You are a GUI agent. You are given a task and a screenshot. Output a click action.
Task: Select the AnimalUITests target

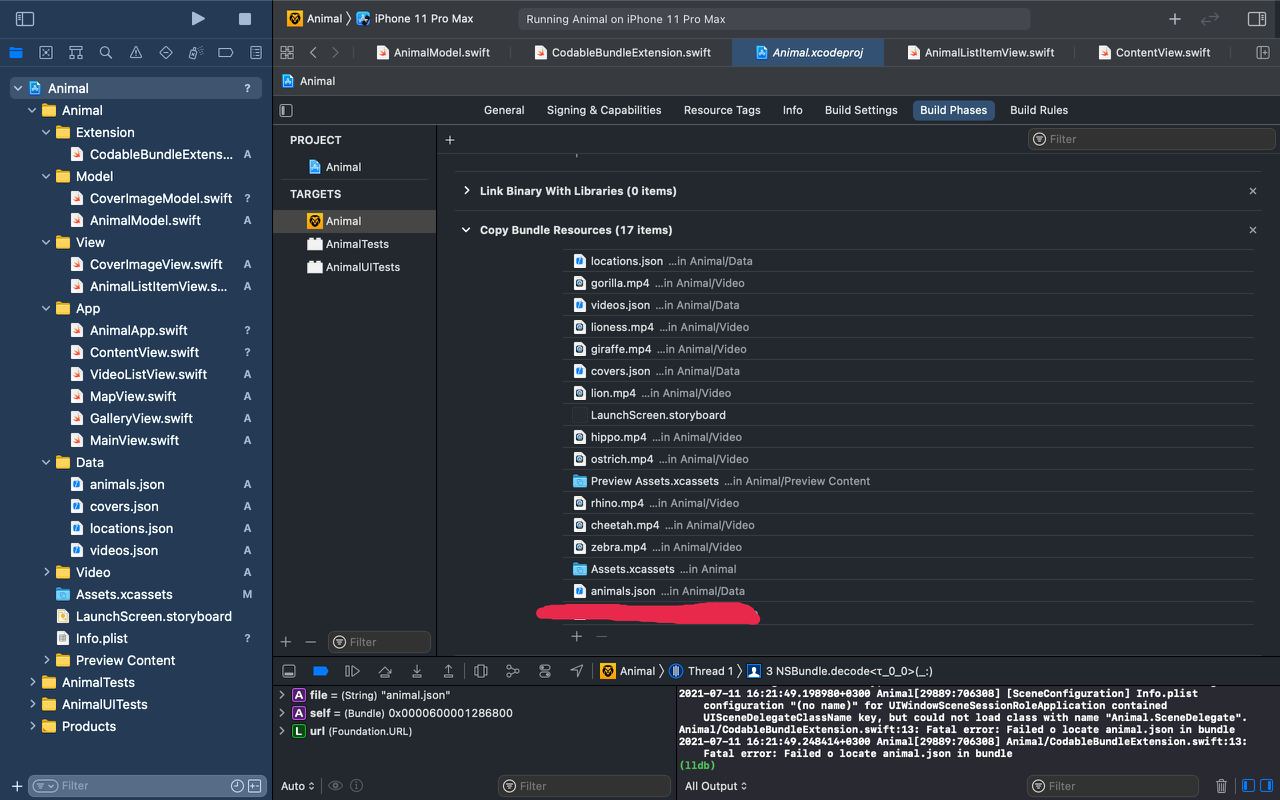(x=354, y=267)
